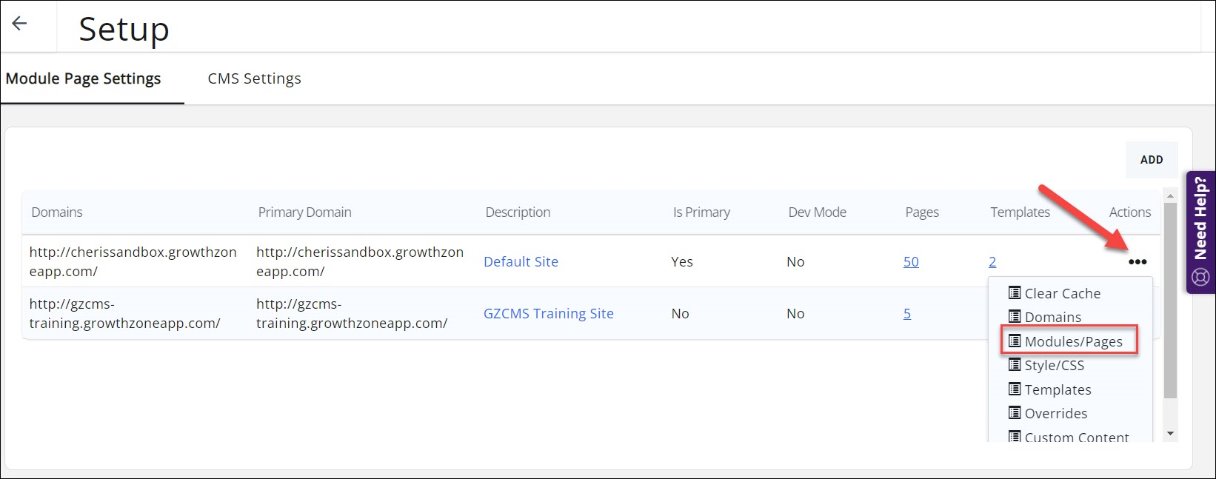Choose Modules/Pages in the dropdown menu
The height and width of the screenshot is (479, 1216).
pos(1073,342)
